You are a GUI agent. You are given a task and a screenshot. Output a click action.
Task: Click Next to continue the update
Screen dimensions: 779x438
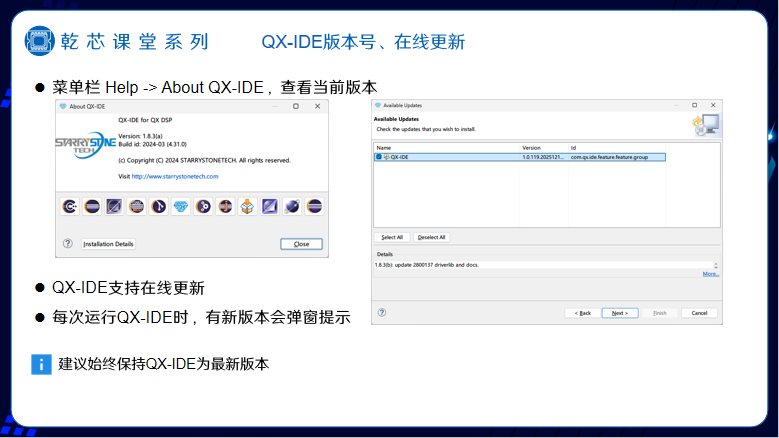tap(620, 313)
